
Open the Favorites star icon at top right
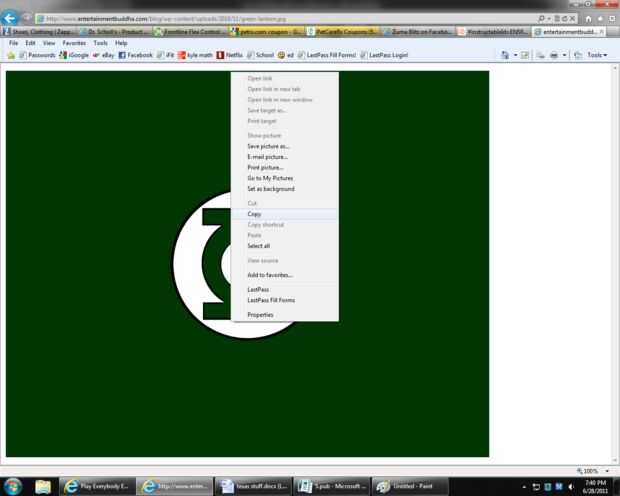pyautogui.click(x=600, y=19)
